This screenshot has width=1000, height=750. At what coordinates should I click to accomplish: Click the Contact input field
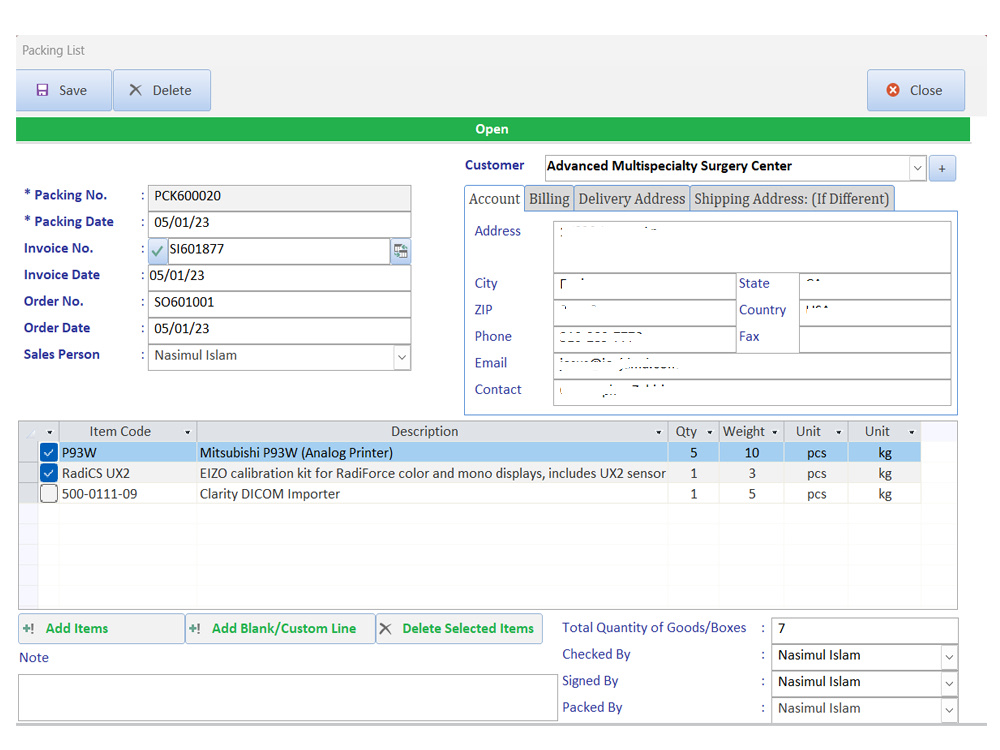(x=752, y=392)
